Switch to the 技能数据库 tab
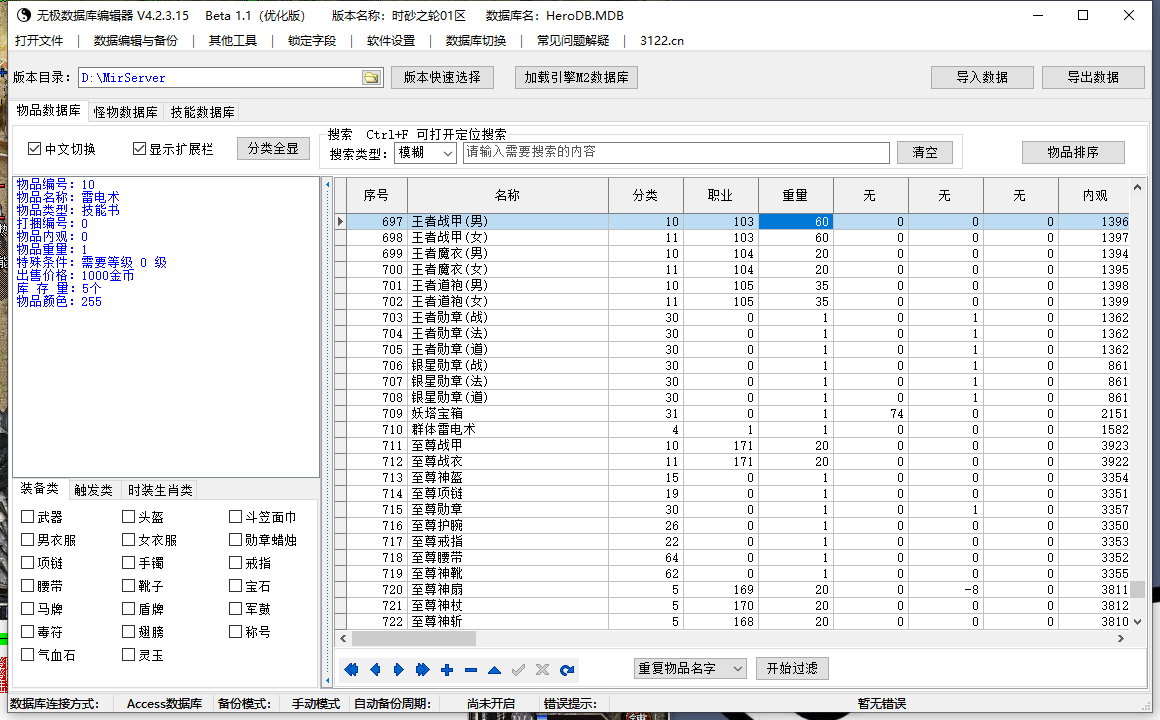Image resolution: width=1160 pixels, height=720 pixels. point(203,112)
